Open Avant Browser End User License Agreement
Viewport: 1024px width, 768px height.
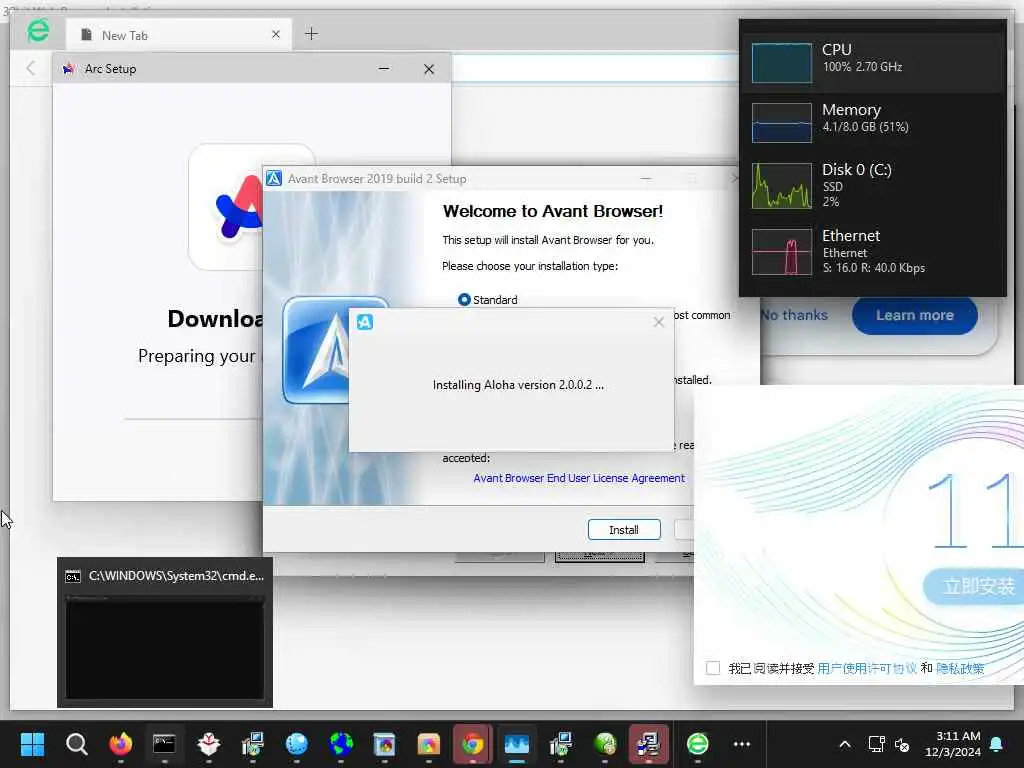pyautogui.click(x=579, y=478)
